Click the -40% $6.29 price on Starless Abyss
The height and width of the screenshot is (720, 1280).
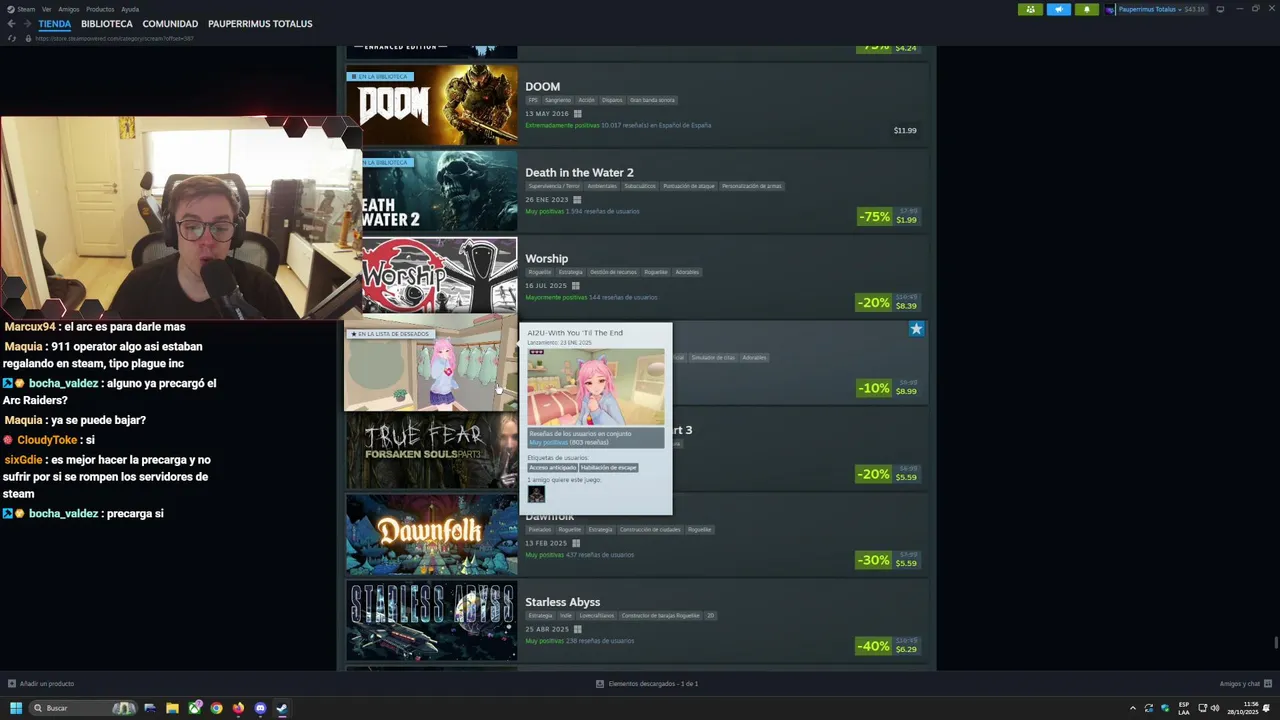(889, 646)
